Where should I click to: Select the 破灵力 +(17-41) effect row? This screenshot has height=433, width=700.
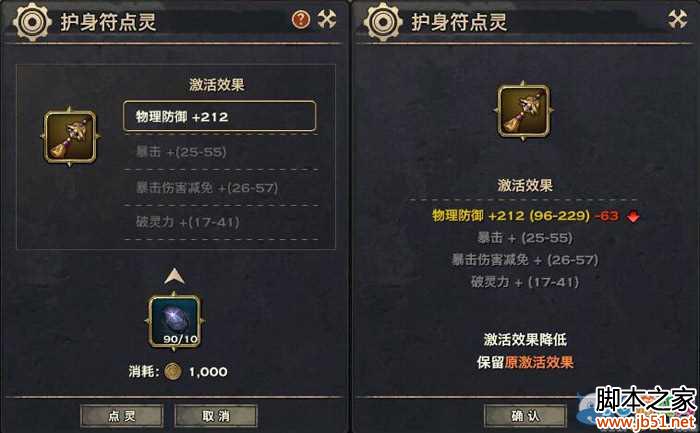(x=221, y=222)
